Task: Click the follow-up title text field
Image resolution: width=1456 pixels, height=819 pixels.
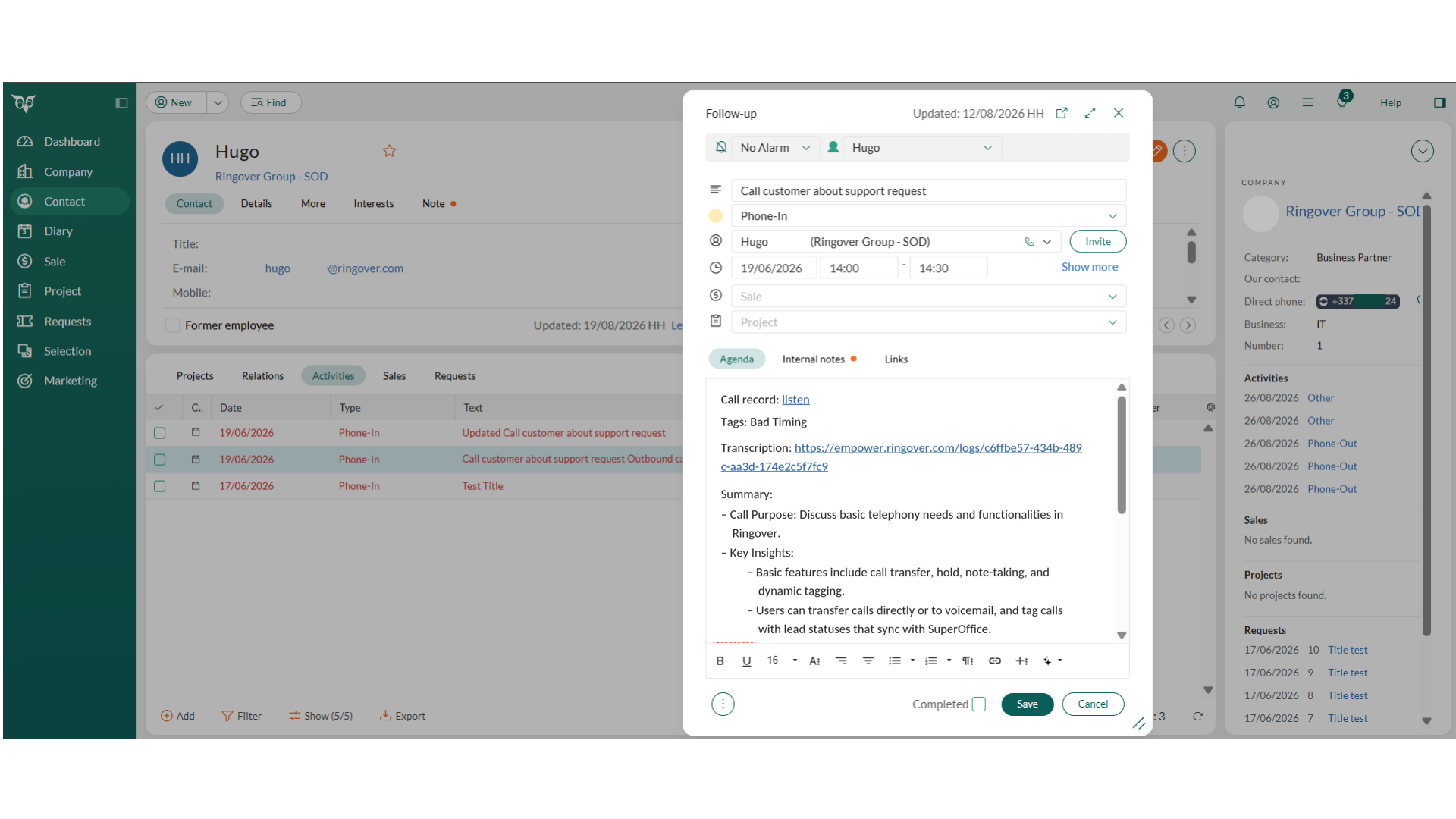Action: point(929,191)
